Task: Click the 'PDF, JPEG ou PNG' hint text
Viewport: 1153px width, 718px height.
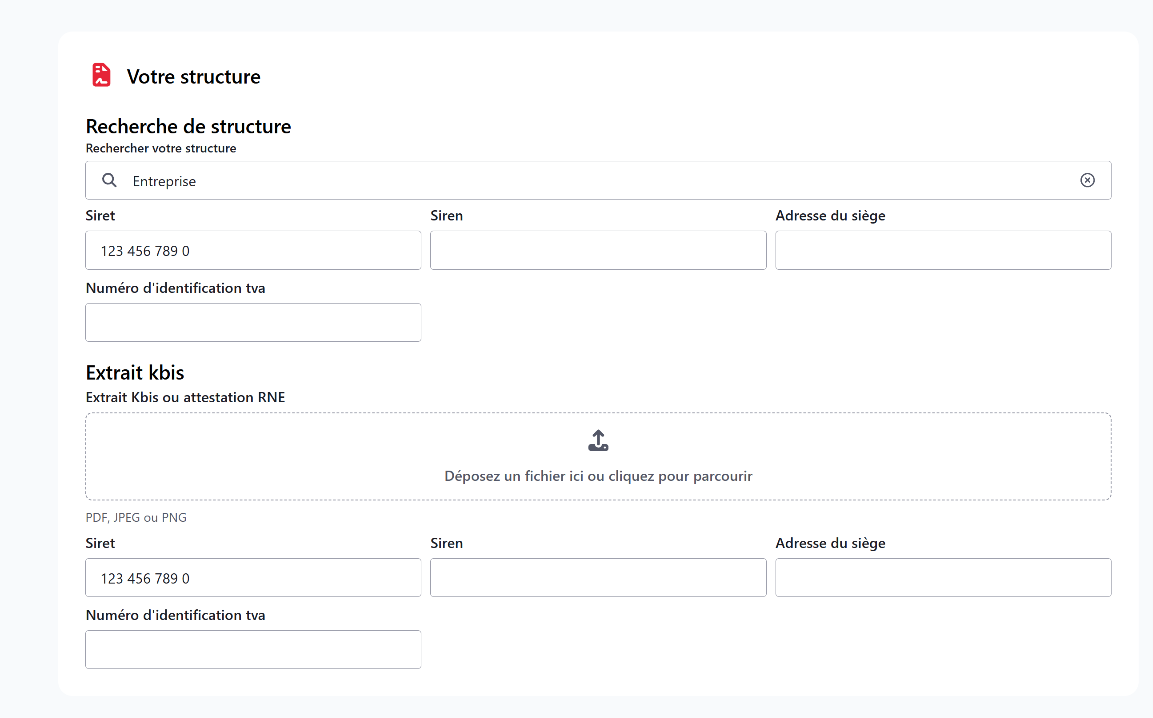Action: (x=136, y=517)
